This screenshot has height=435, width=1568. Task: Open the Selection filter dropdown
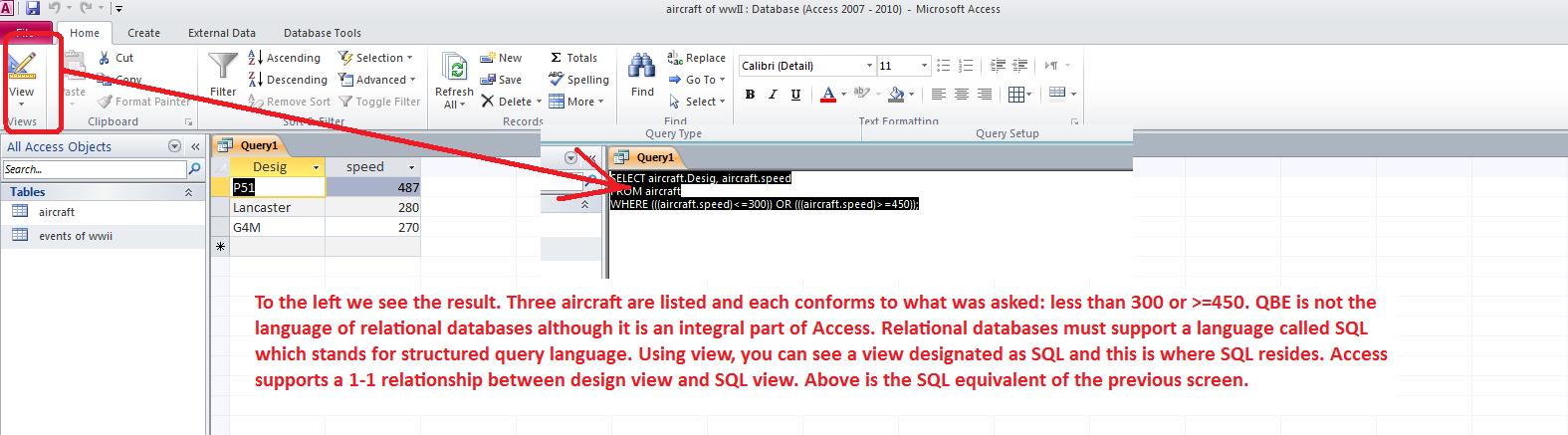coord(377,58)
